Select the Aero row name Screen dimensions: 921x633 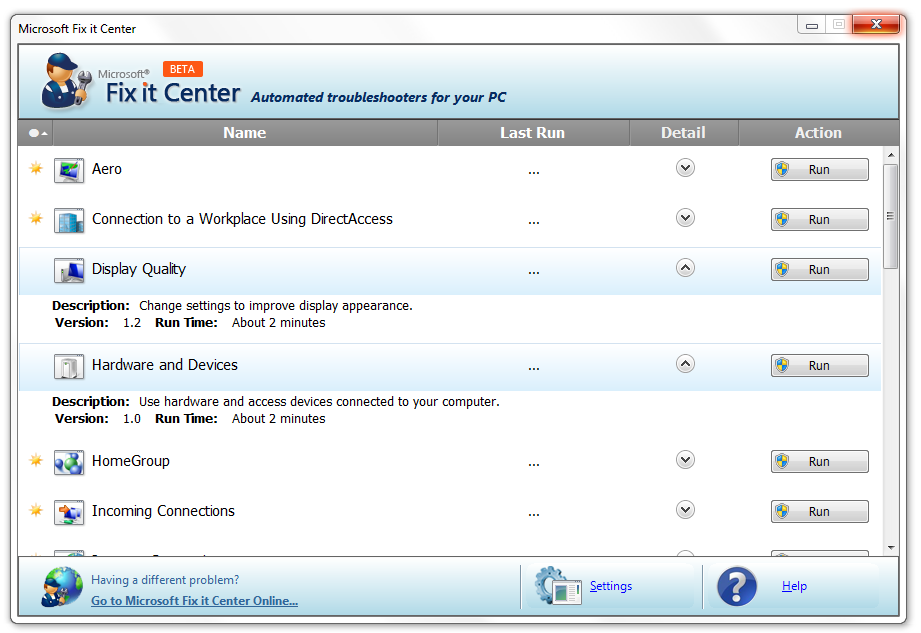click(x=107, y=169)
